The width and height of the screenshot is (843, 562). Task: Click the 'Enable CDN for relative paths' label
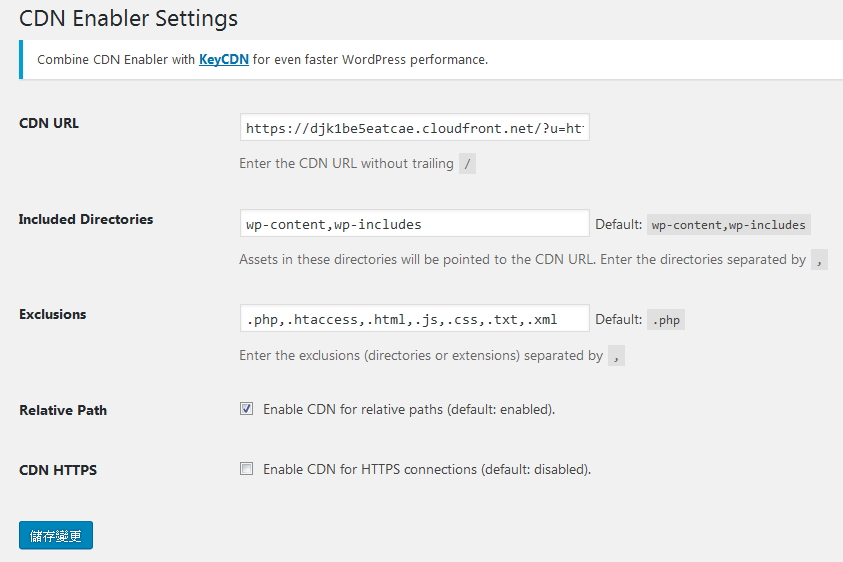[x=409, y=409]
